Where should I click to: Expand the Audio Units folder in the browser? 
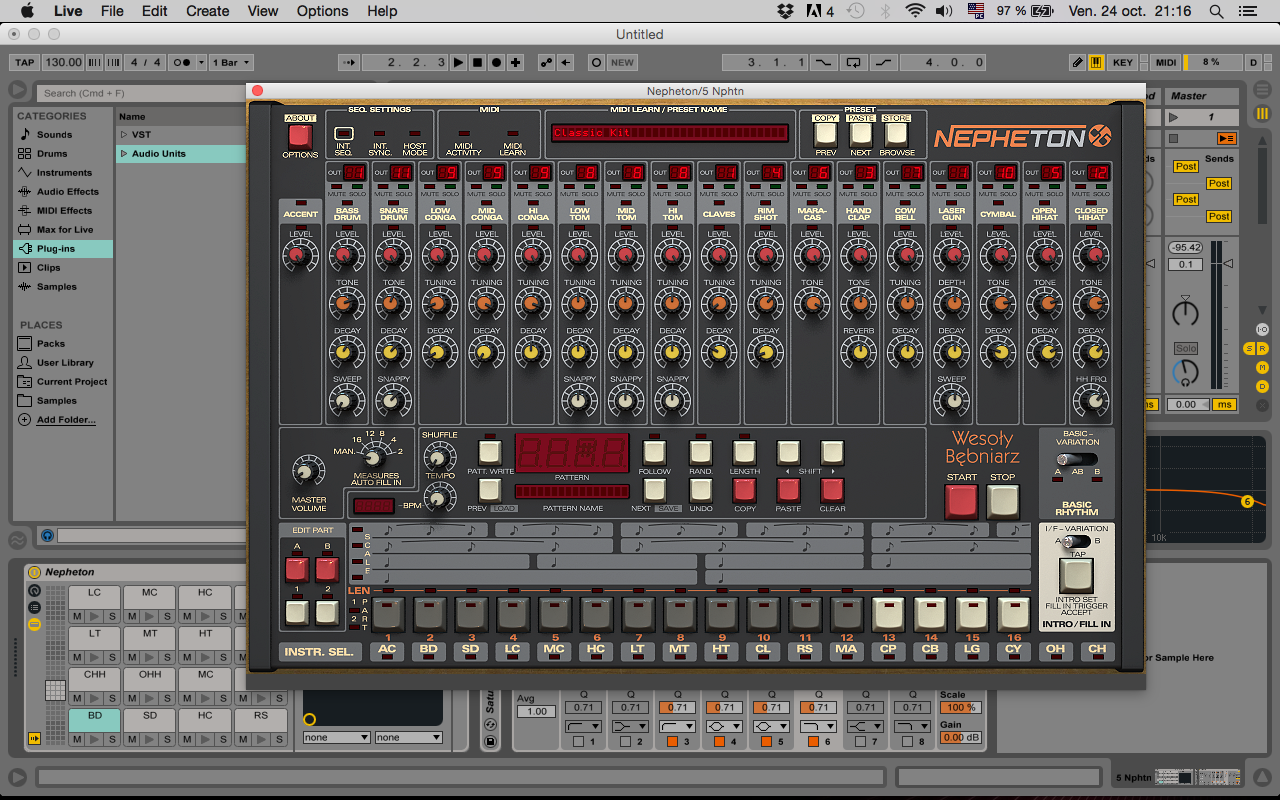[124, 154]
